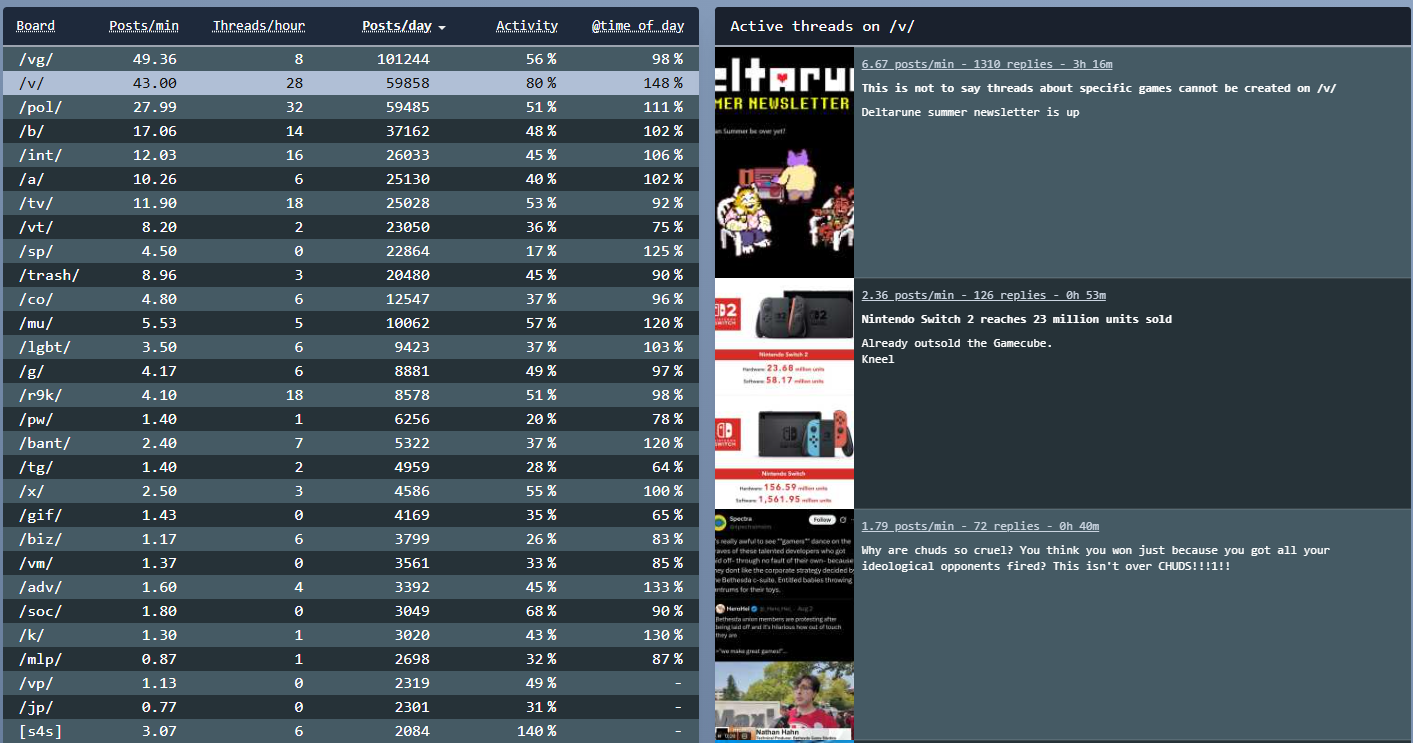Open thread stats link with 72 replies
Viewport: 1413px width, 743px height.
point(980,526)
